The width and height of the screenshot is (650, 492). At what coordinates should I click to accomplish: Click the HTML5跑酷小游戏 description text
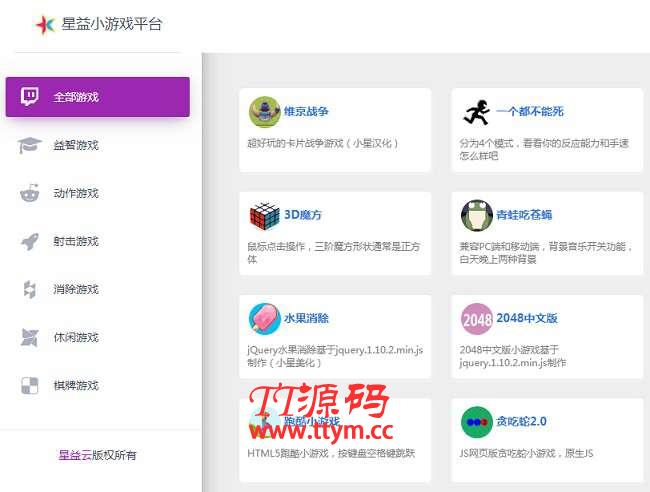pos(331,453)
